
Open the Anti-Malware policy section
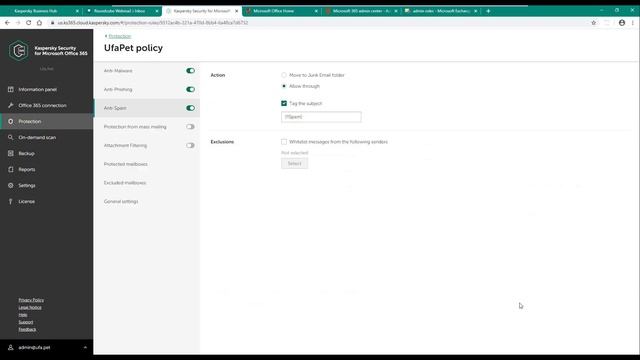click(x=118, y=71)
